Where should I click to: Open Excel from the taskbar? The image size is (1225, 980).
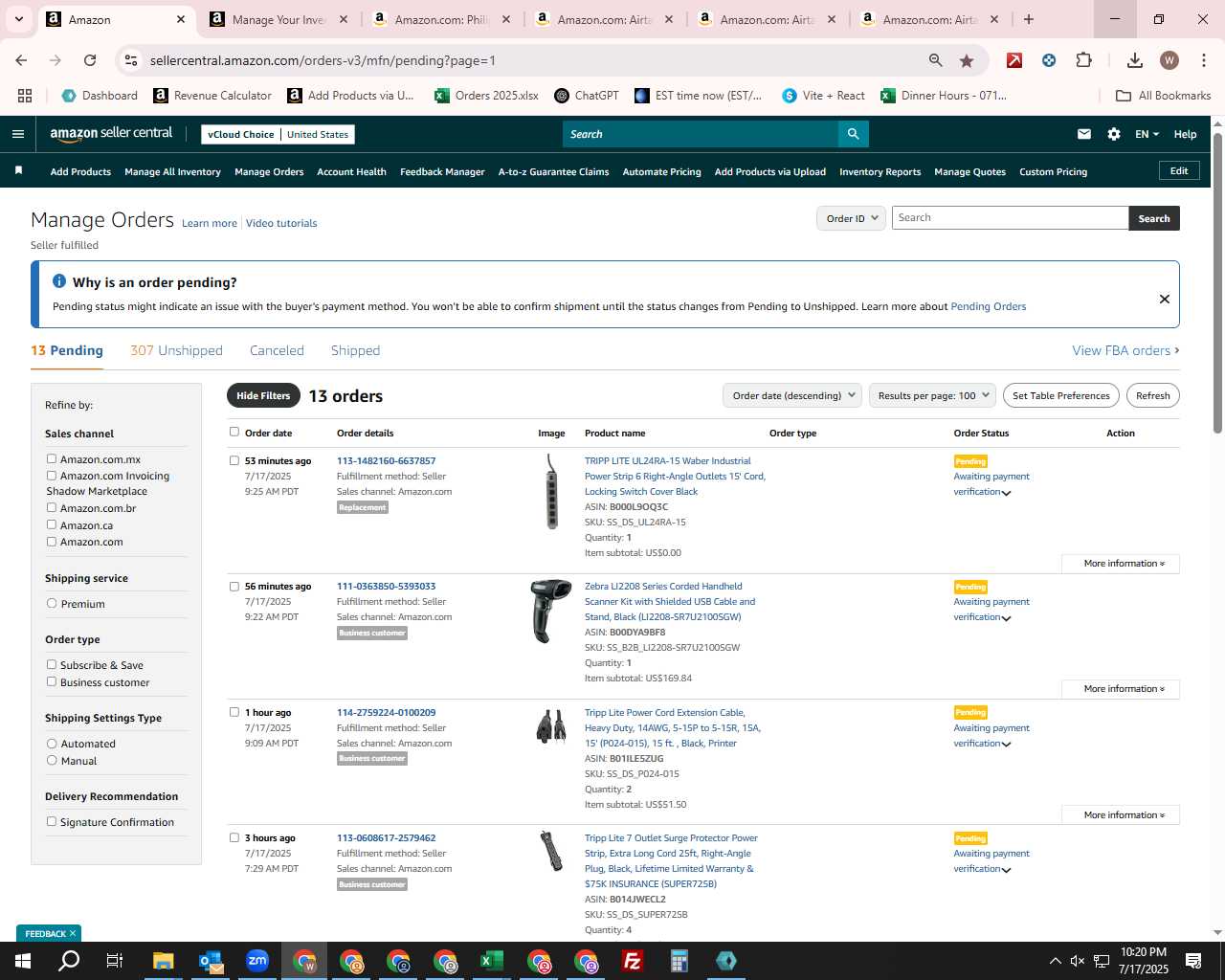(492, 961)
